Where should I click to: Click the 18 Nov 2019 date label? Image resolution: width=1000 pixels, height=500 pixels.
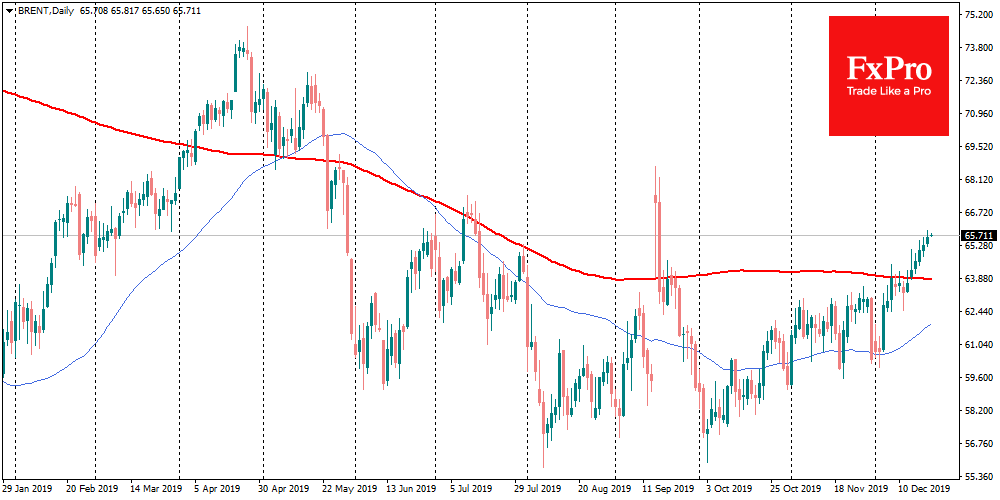858,491
